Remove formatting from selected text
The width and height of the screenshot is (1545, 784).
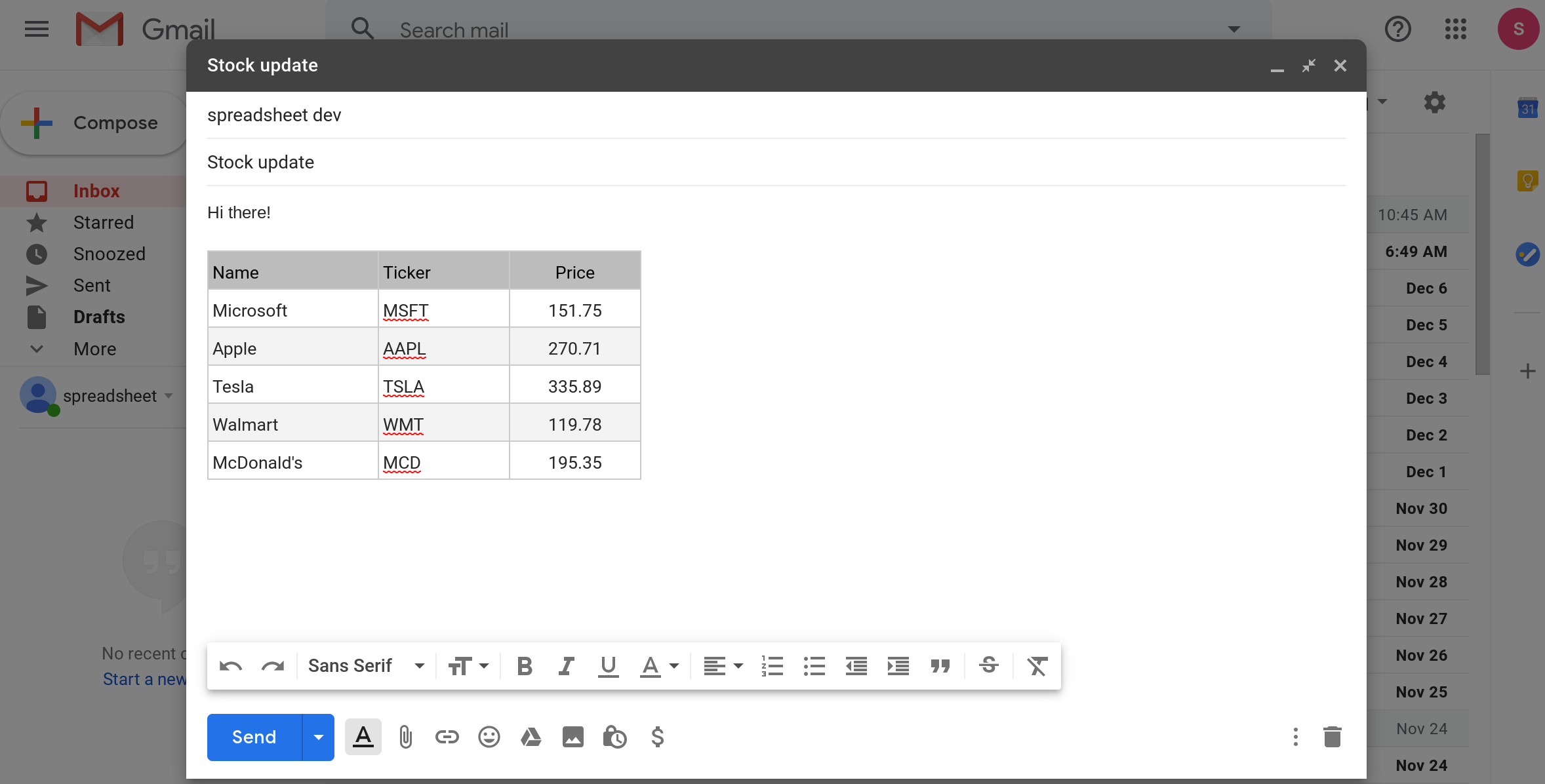coord(1037,667)
